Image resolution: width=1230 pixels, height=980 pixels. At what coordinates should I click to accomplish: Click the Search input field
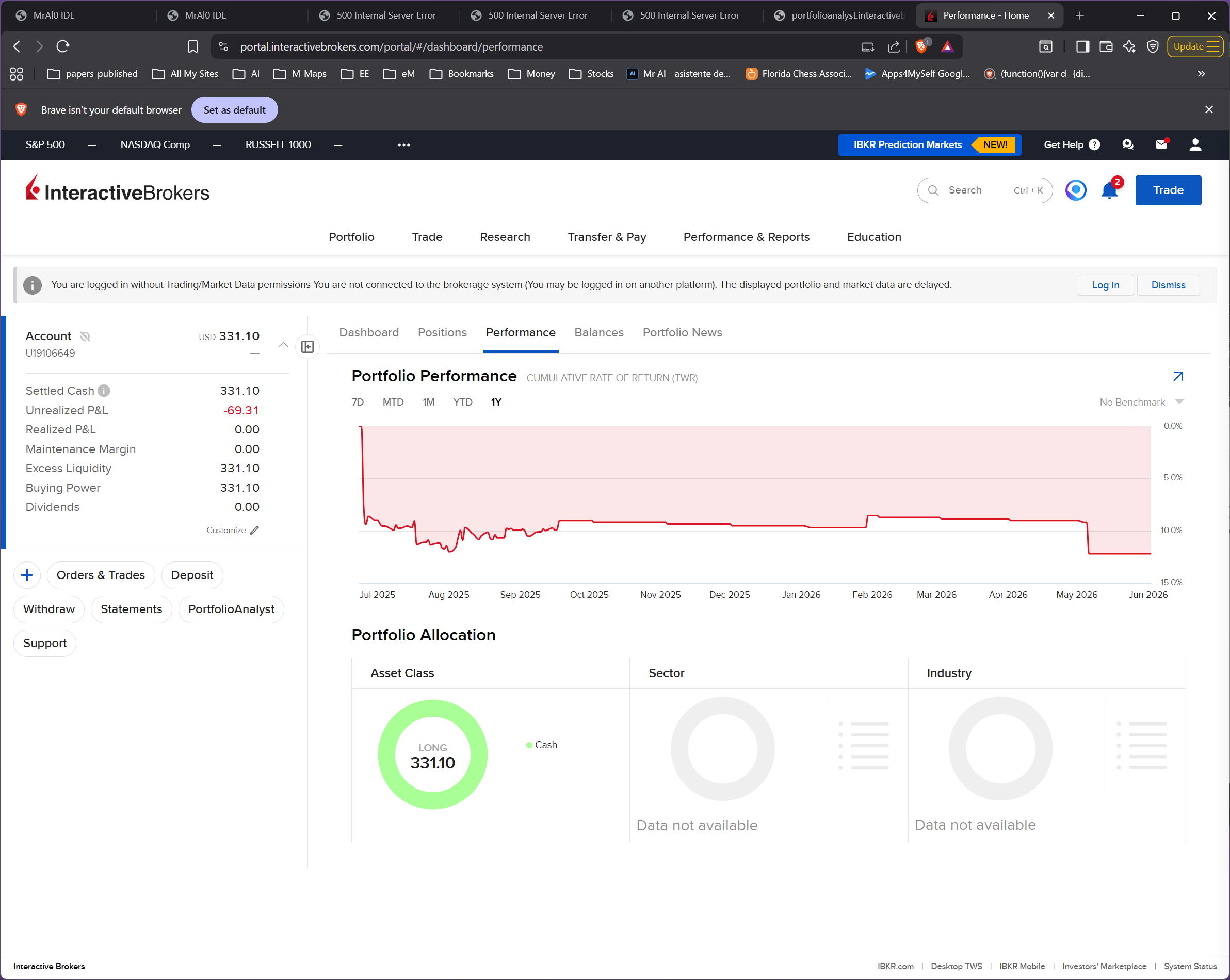point(985,190)
